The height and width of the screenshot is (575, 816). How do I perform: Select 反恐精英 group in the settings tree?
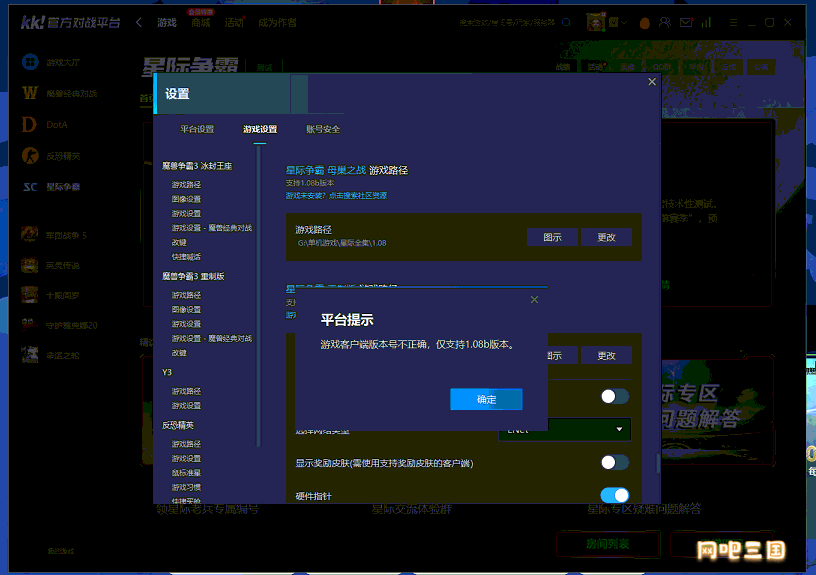click(177, 425)
